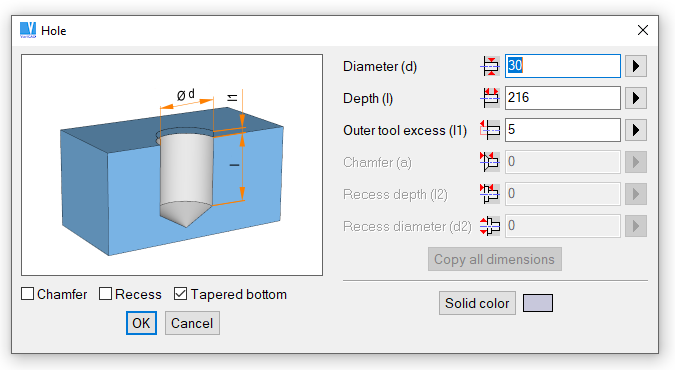The width and height of the screenshot is (675, 370).
Task: Open the Depth field arrow menu
Action: click(x=636, y=98)
